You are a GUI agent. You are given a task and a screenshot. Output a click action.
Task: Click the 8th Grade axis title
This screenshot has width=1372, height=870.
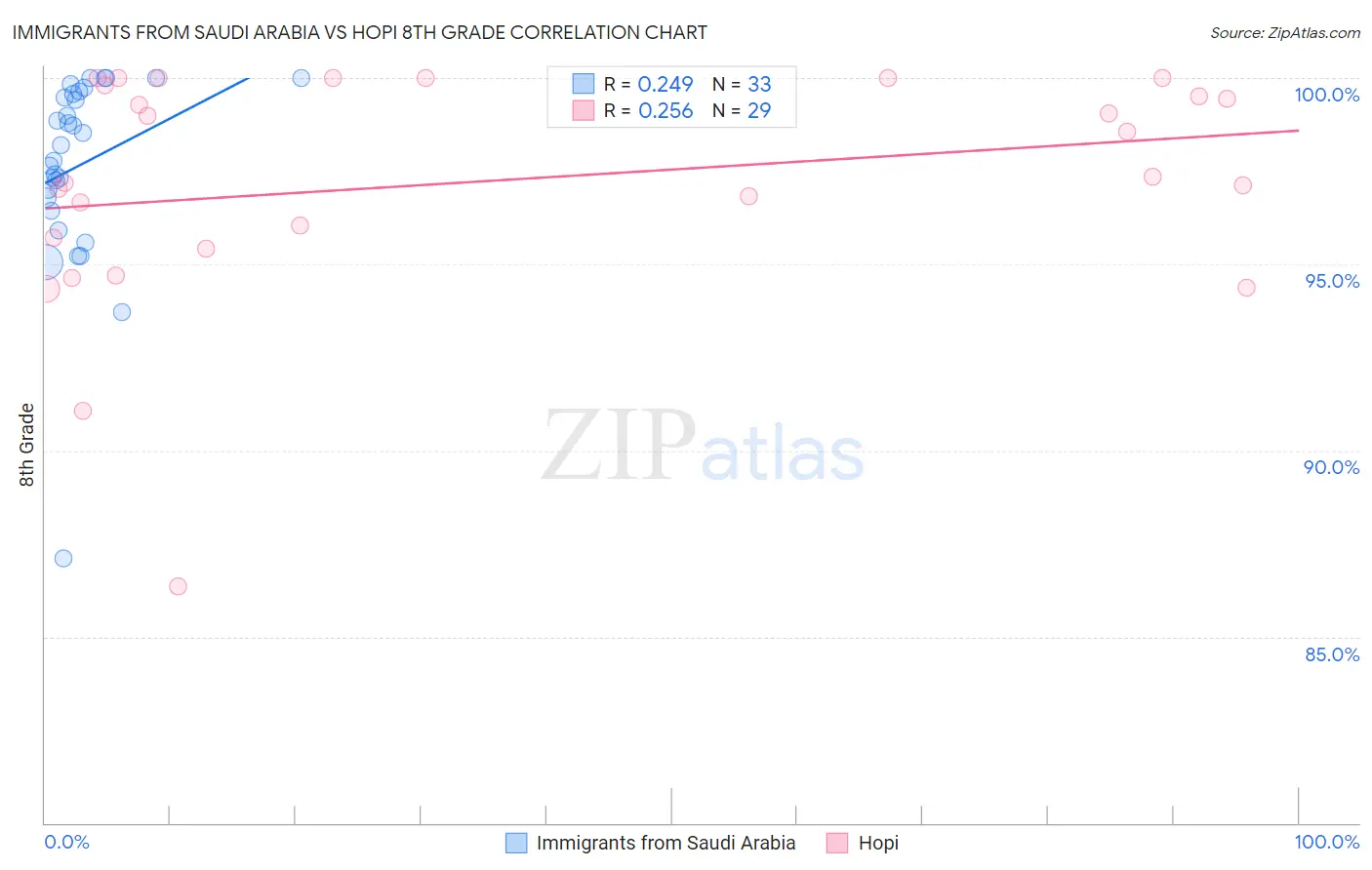[x=27, y=445]
